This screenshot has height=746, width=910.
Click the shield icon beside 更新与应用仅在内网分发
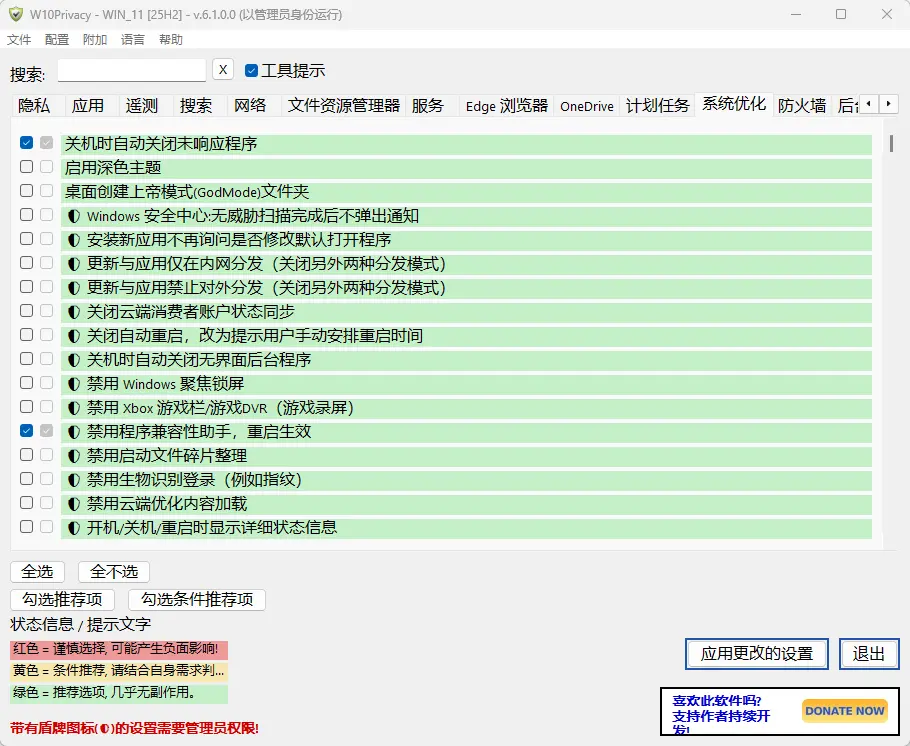pyautogui.click(x=74, y=264)
